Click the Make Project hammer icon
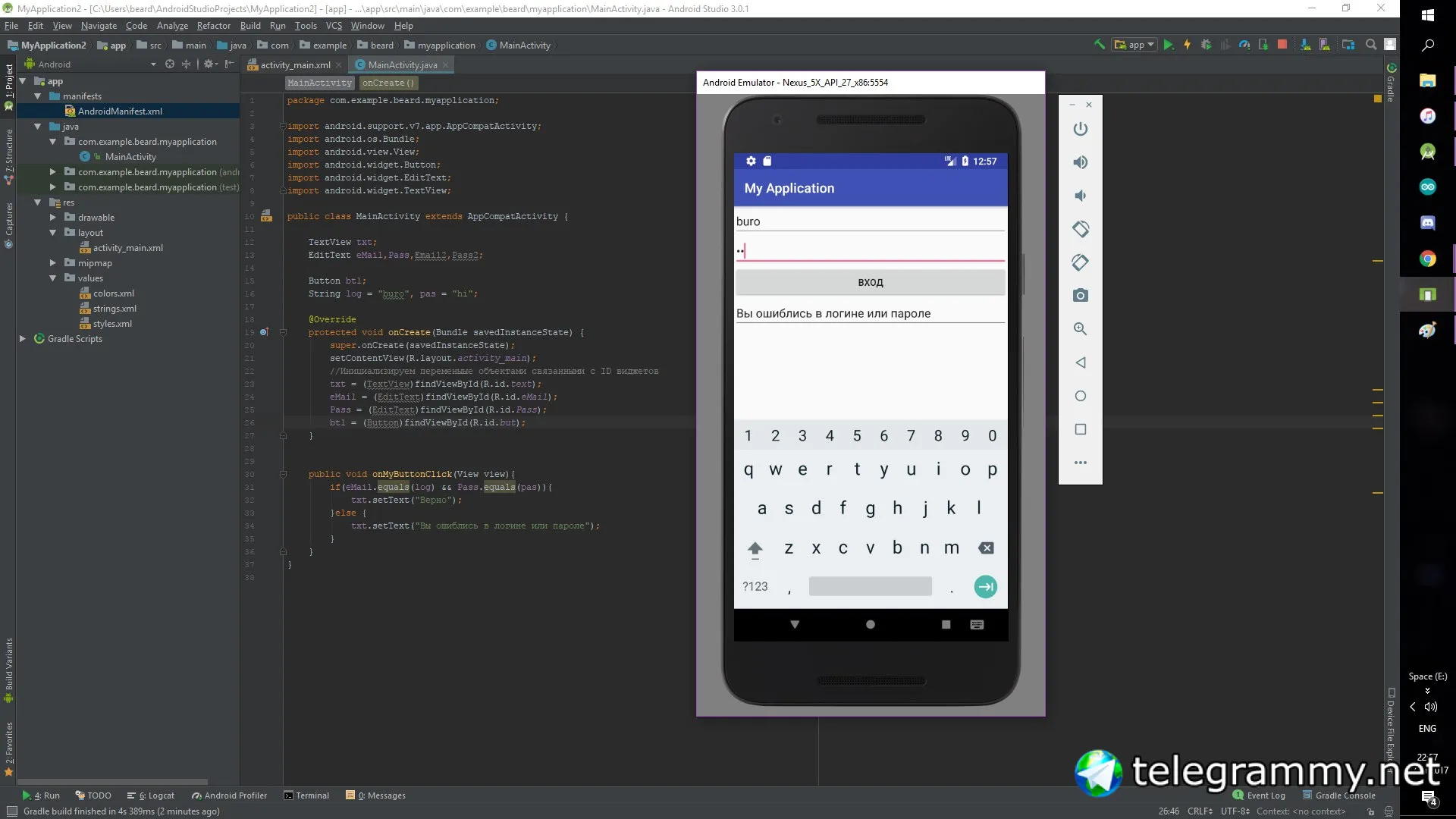The width and height of the screenshot is (1456, 819). [1099, 45]
